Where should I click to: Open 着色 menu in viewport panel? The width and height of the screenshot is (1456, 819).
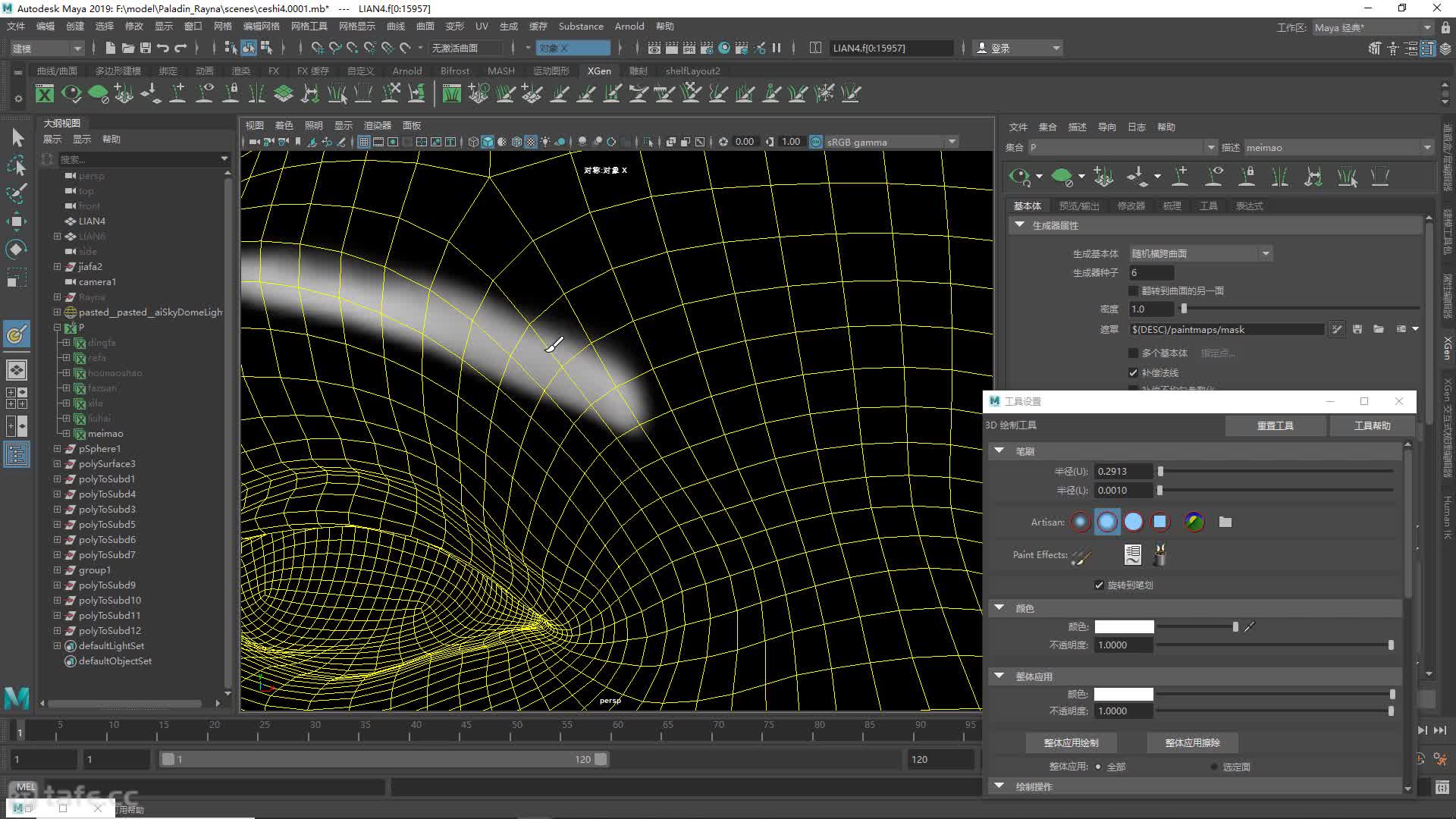pos(284,125)
